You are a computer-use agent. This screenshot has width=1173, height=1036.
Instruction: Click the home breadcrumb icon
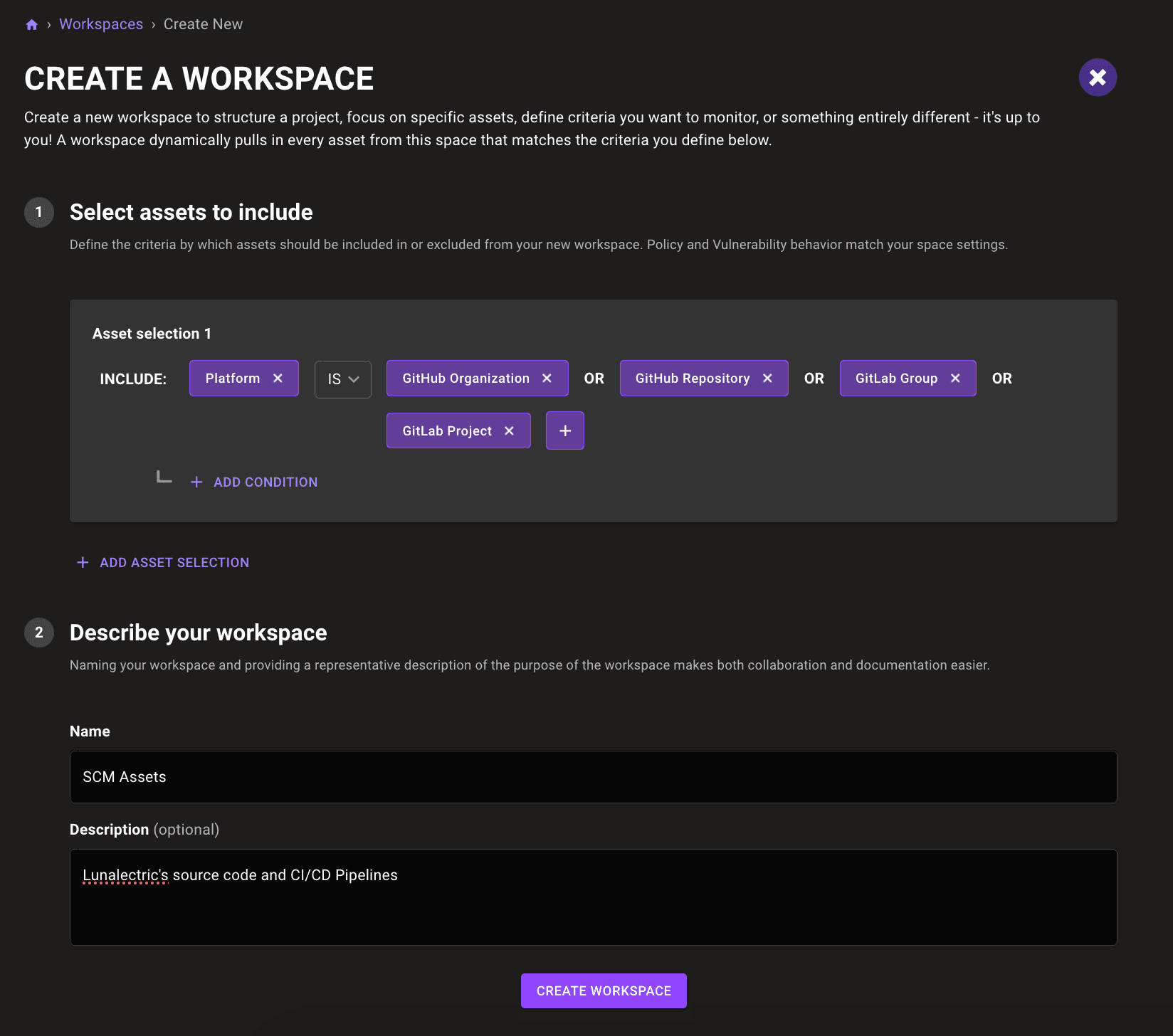point(31,23)
